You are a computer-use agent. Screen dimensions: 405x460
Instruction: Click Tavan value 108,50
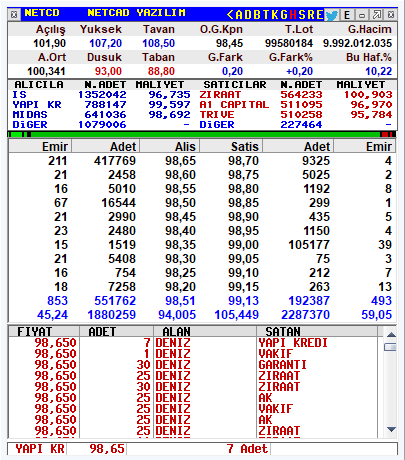click(159, 43)
